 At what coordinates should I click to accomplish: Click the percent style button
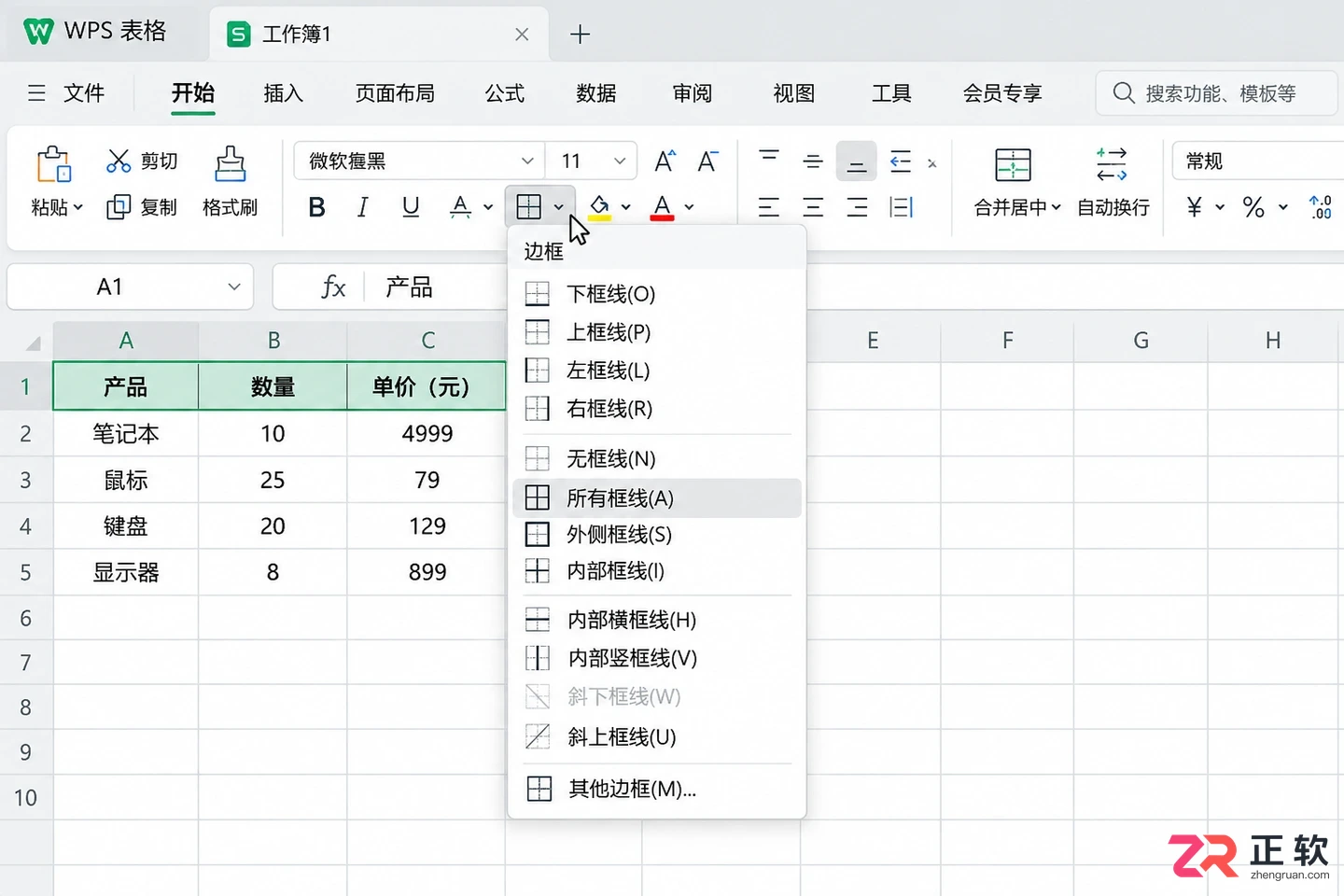[1253, 207]
